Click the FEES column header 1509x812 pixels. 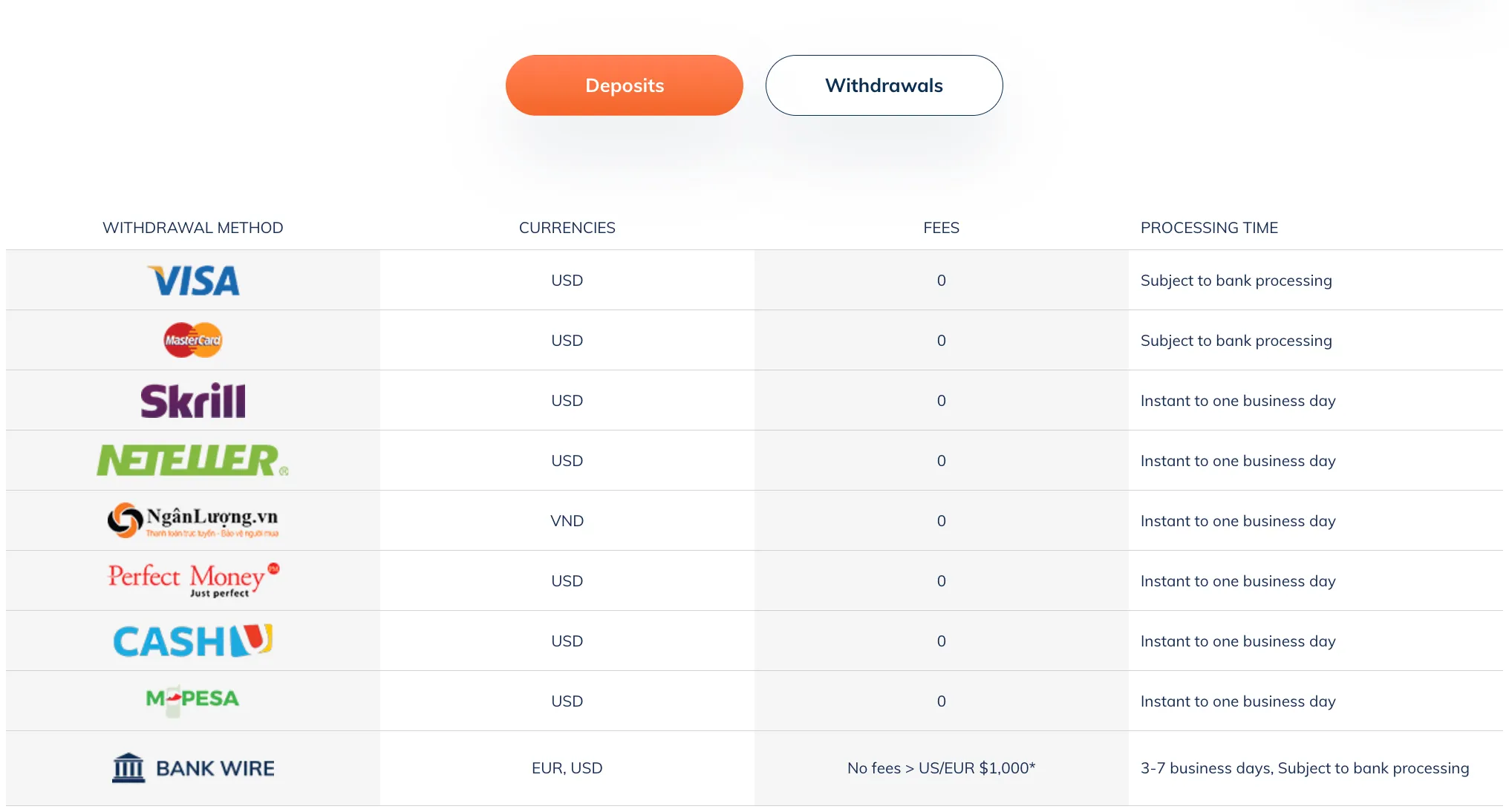tap(942, 228)
